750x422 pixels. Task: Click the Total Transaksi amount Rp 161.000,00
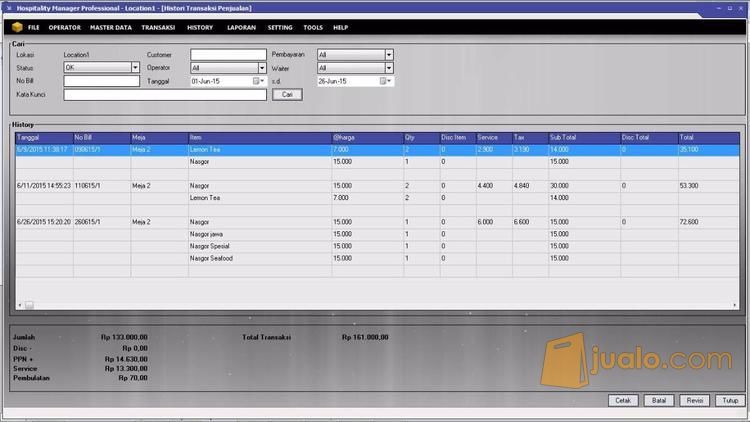coord(365,337)
